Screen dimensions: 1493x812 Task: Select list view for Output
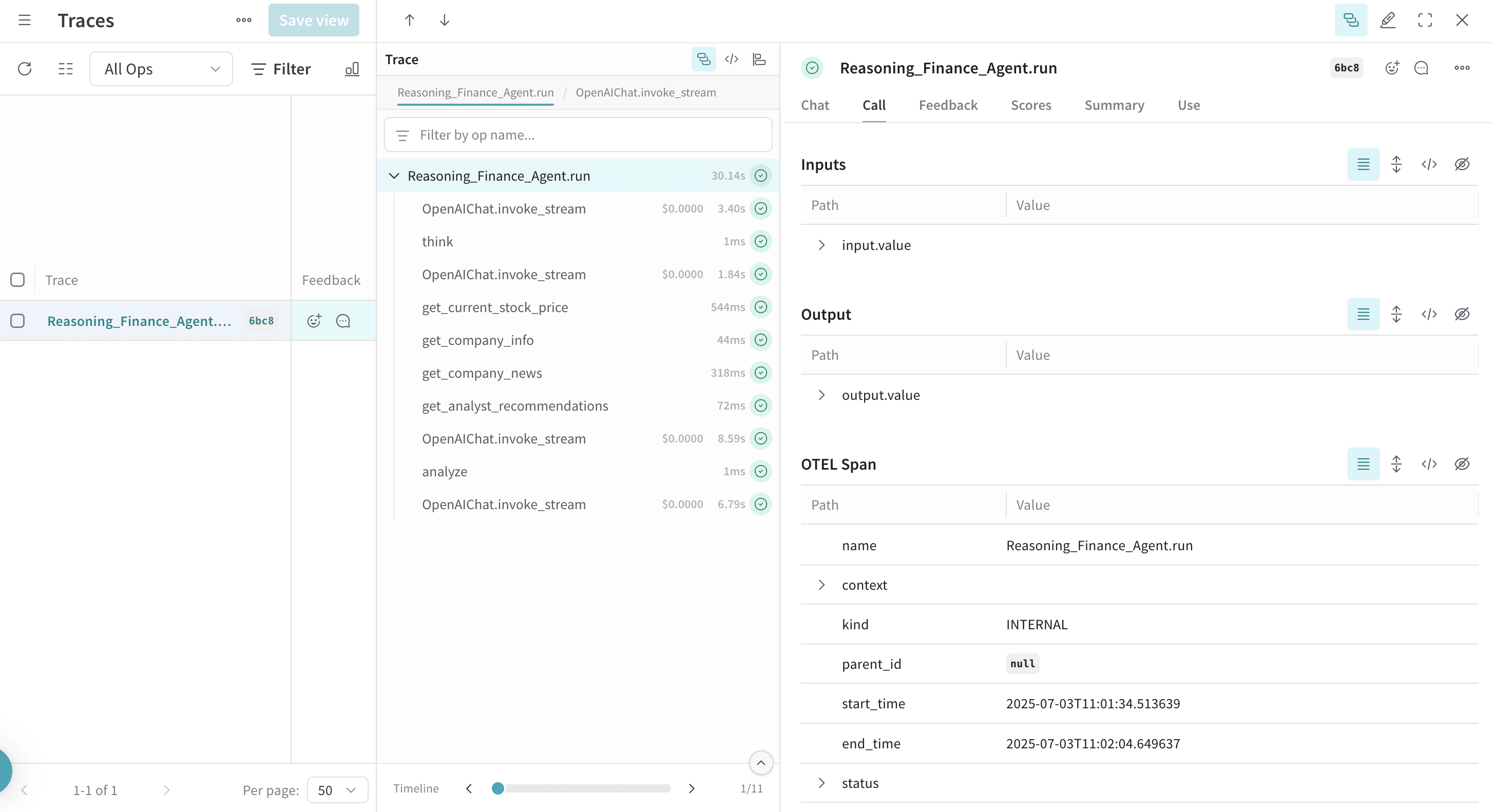[1363, 314]
